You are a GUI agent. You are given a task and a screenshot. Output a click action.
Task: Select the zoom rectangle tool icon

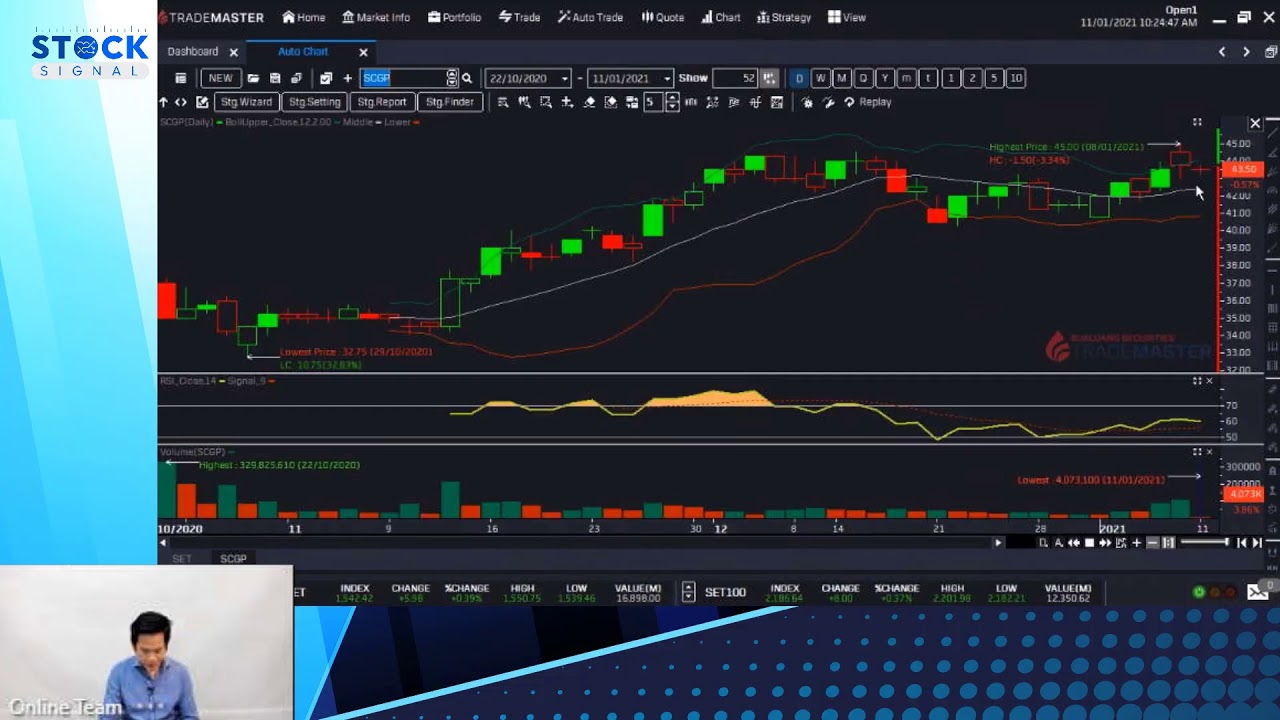pyautogui.click(x=546, y=102)
